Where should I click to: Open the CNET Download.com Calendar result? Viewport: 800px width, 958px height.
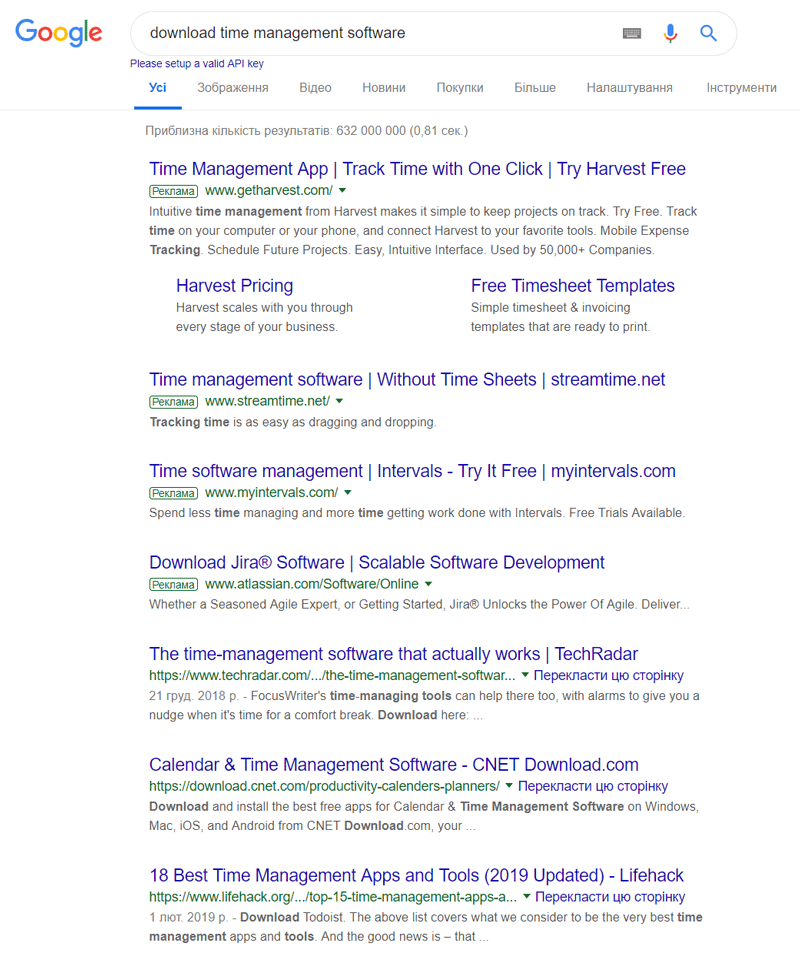coord(394,764)
